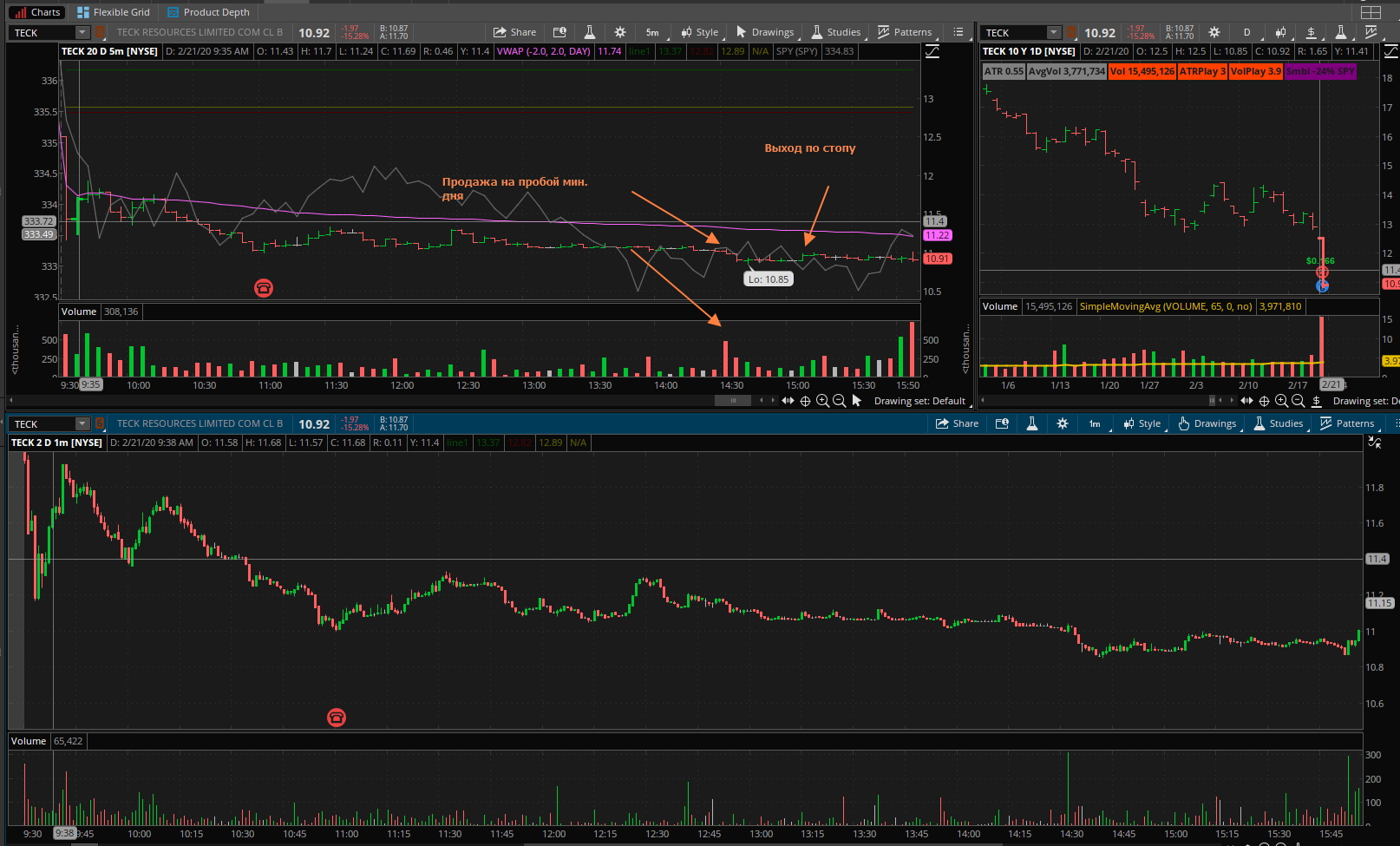Viewport: 1400px width, 846px height.
Task: Open chart settings gear on the 5m chart
Action: point(620,32)
